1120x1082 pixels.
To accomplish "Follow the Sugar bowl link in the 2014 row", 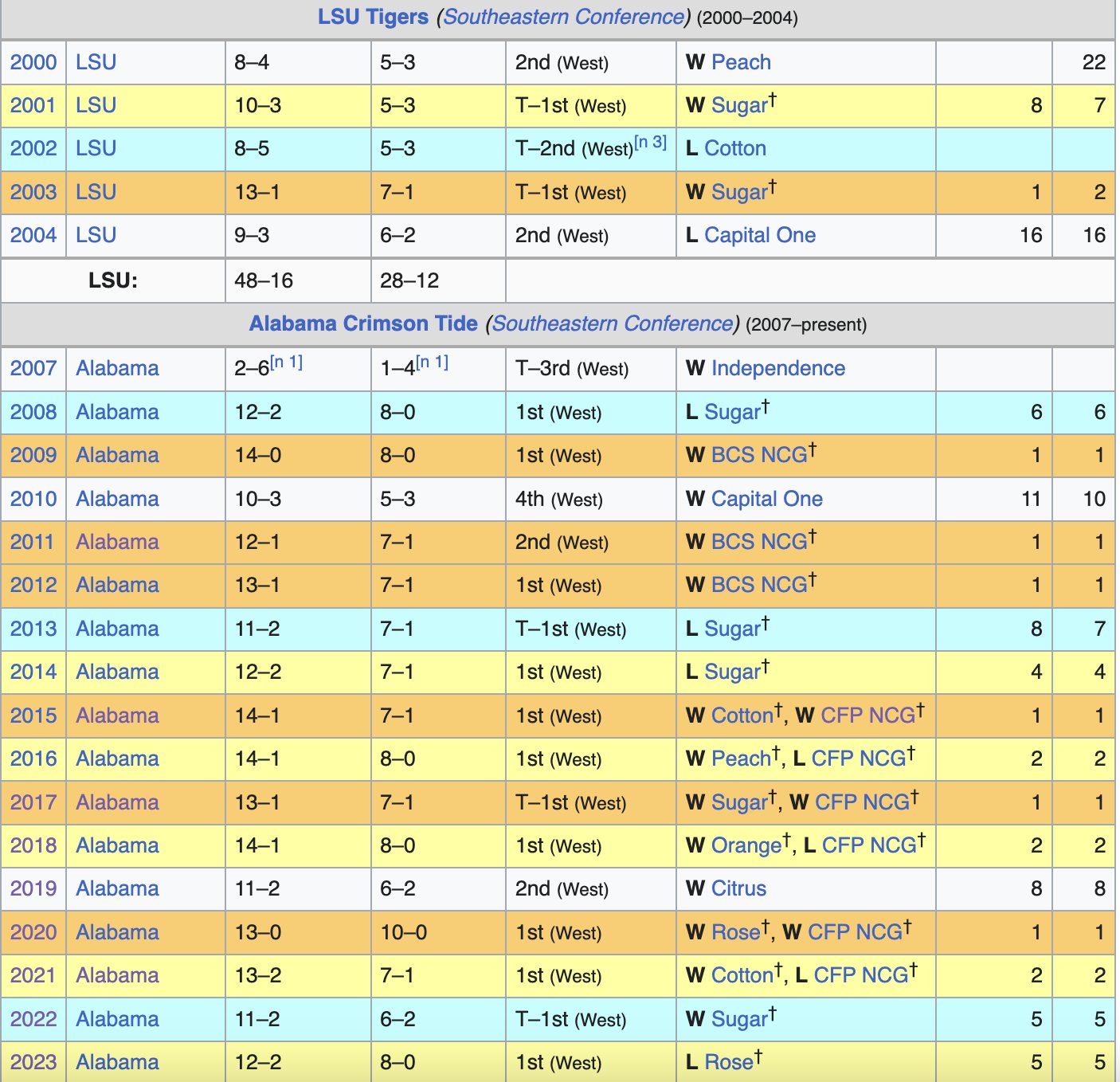I will (x=732, y=672).
